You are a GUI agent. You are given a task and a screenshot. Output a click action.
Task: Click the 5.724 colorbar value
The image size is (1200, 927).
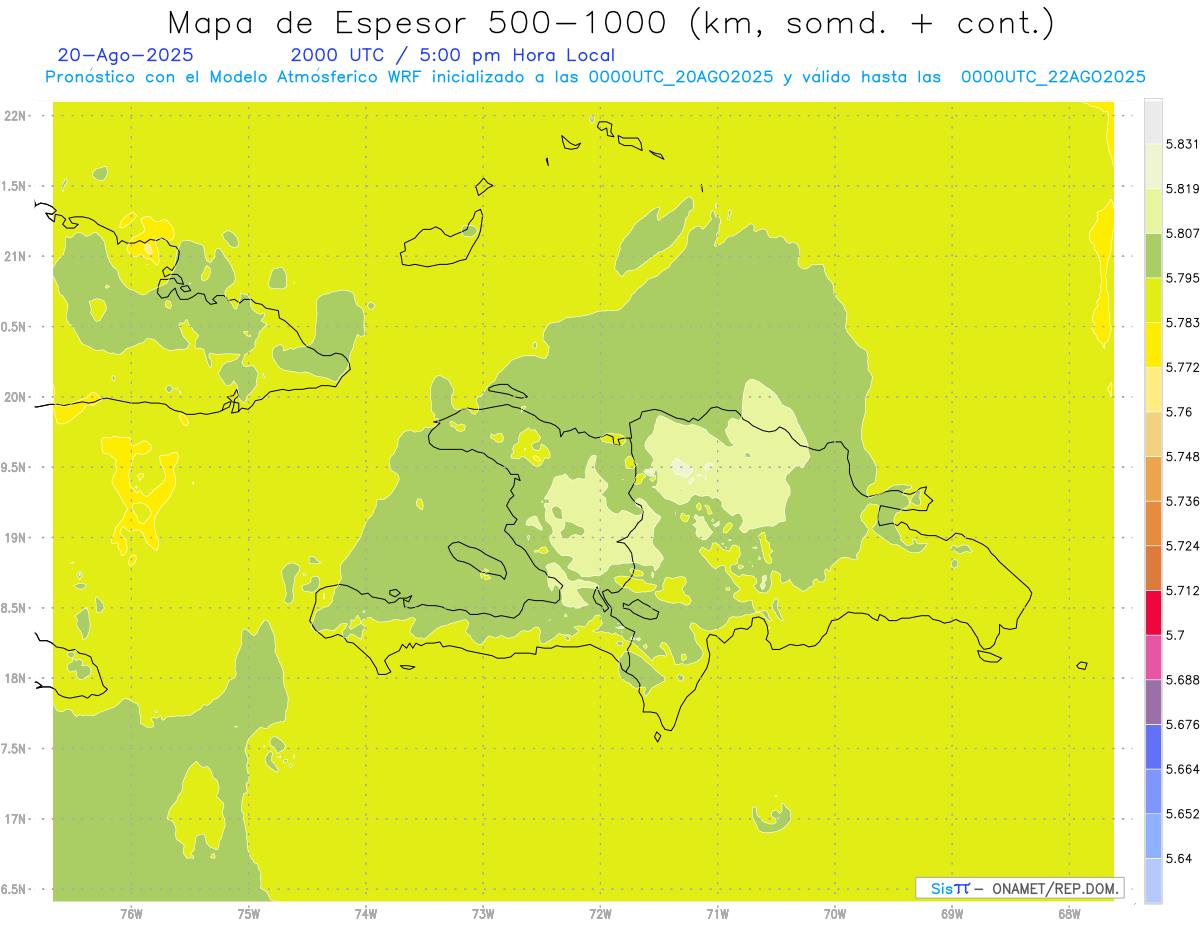(1182, 546)
